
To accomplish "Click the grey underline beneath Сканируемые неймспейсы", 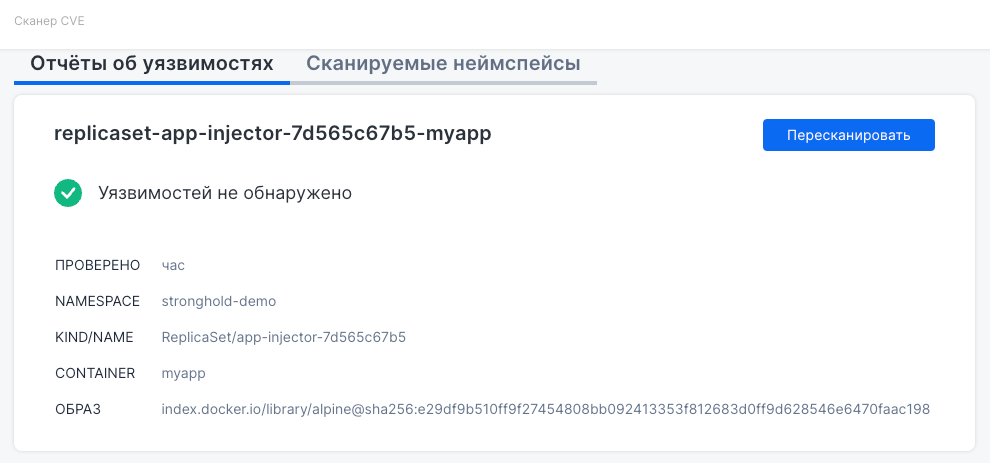I will pos(443,82).
